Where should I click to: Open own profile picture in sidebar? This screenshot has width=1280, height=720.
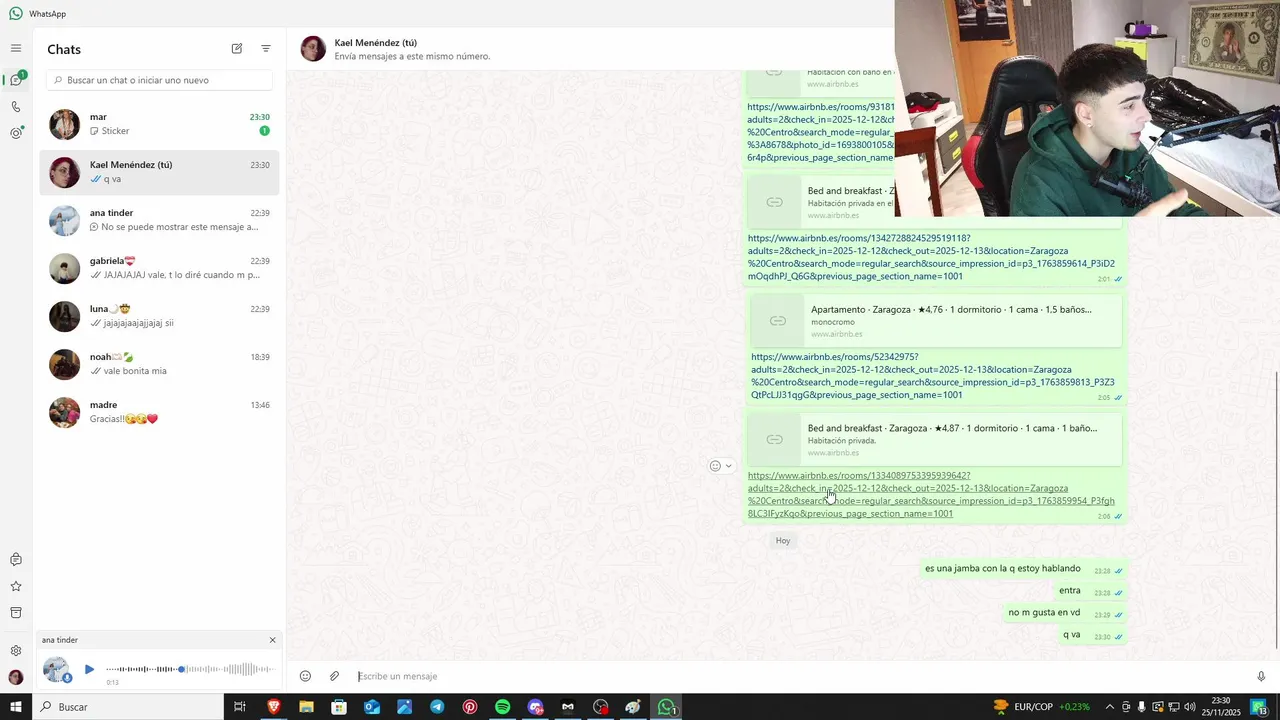click(16, 677)
